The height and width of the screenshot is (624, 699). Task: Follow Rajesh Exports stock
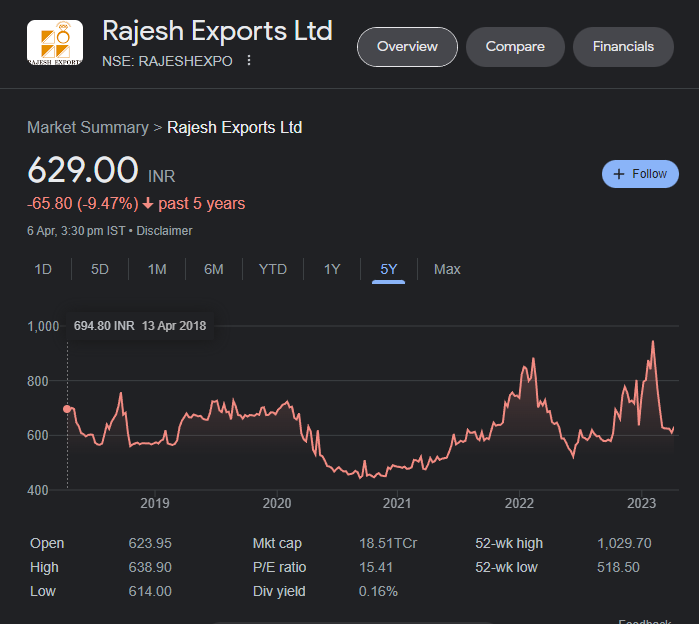click(x=640, y=174)
